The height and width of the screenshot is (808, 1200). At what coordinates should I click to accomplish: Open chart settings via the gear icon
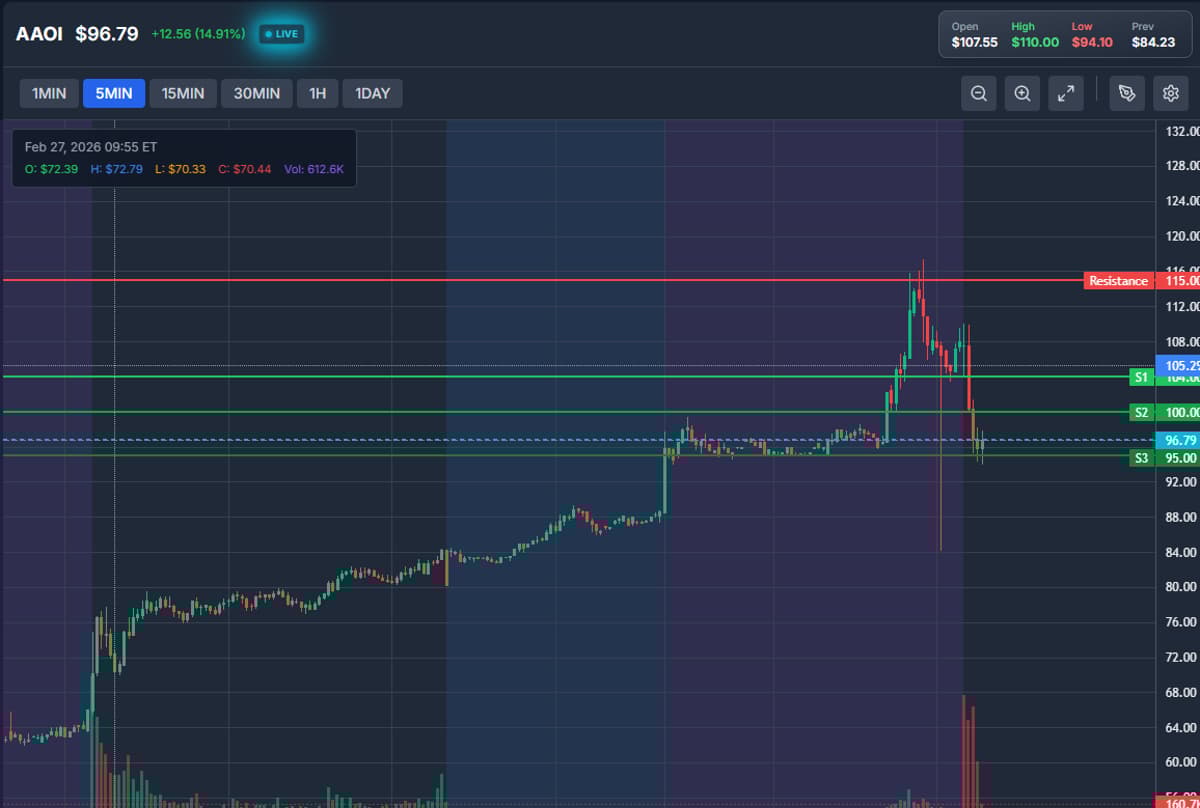point(1170,93)
